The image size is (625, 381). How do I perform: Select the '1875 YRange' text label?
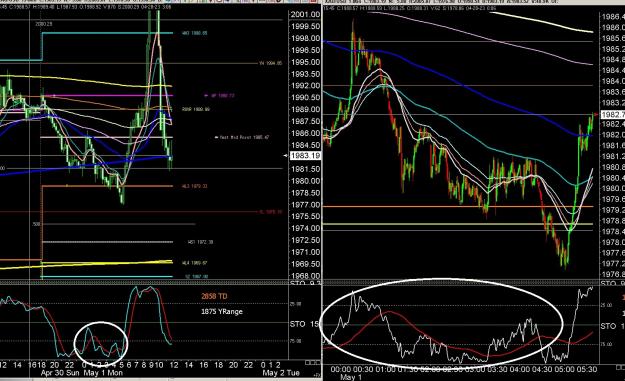tap(222, 311)
